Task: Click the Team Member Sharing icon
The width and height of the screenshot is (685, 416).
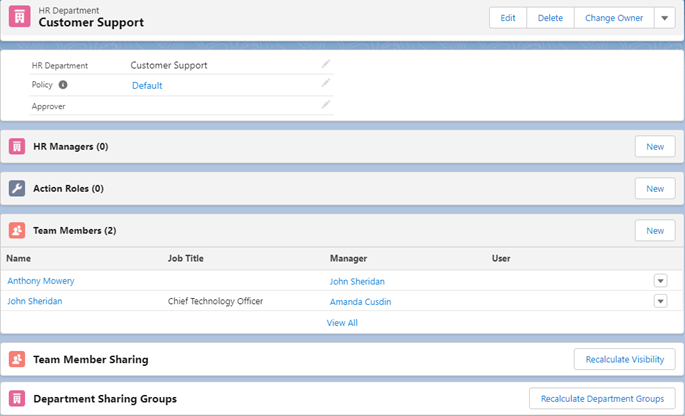Action: 17,358
